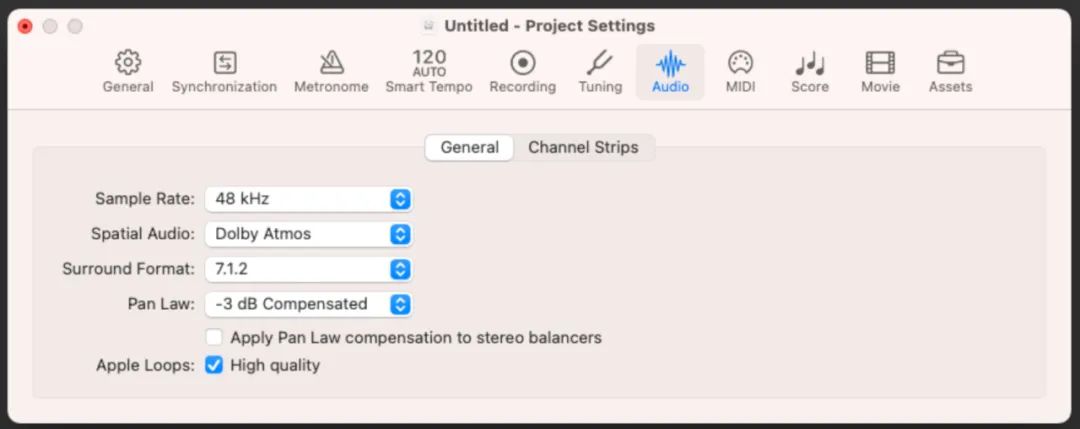Enable Pan Law compensation for stereo balancers
Viewport: 1080px width, 429px height.
pyautogui.click(x=214, y=337)
